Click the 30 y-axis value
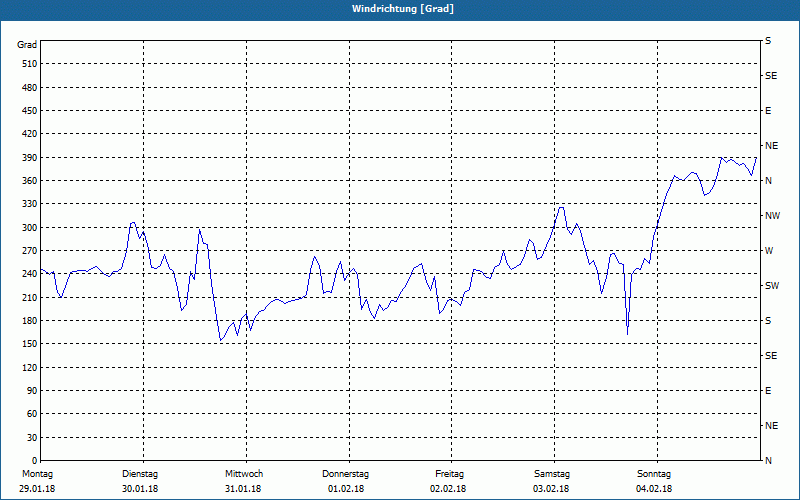This screenshot has height=500, width=800. [33, 438]
